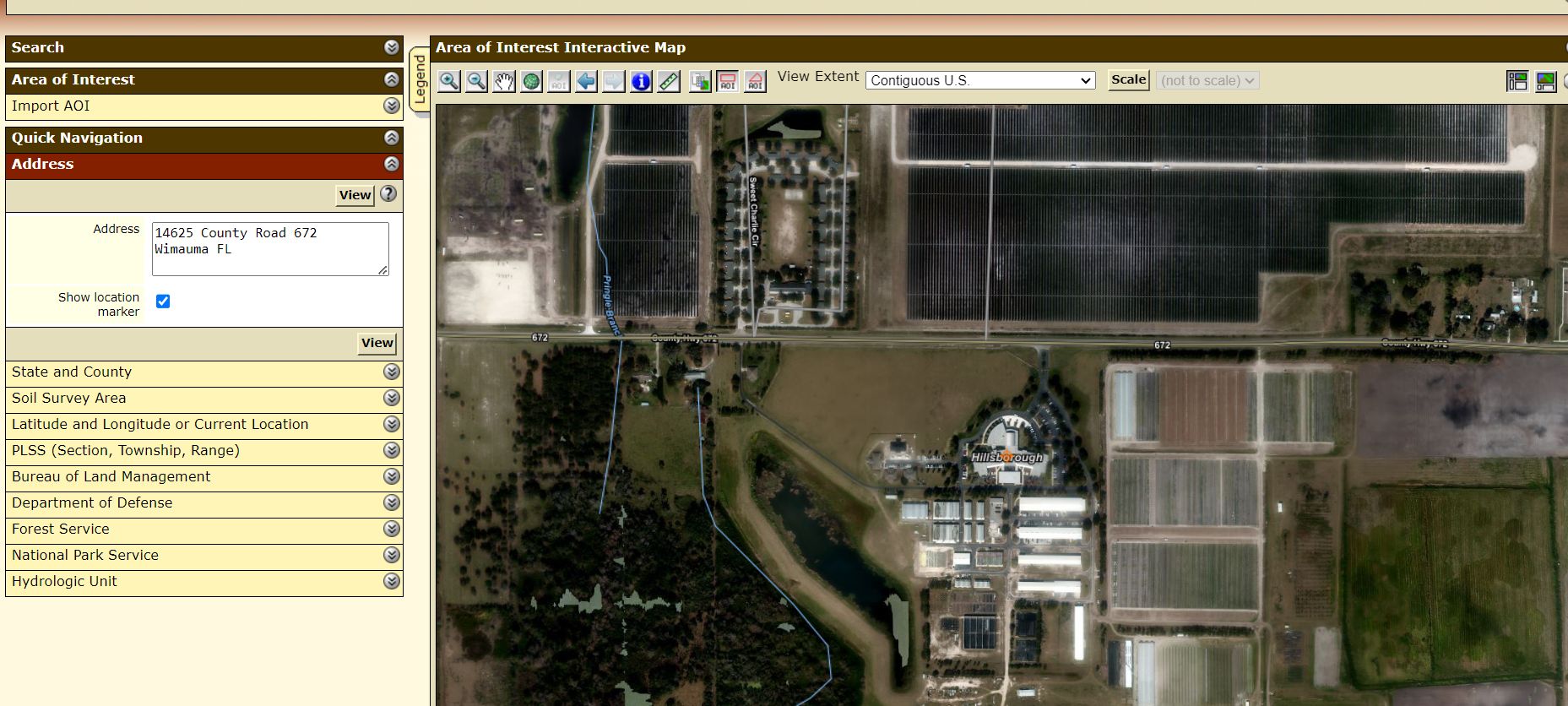Go back to previous map extent
1568x706 pixels.
tap(586, 81)
